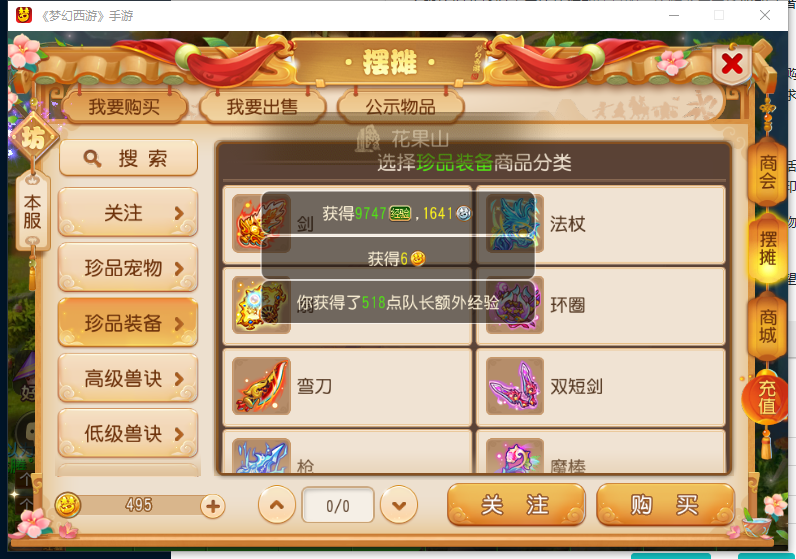Click the 关注 follow button at bottom

coord(516,505)
